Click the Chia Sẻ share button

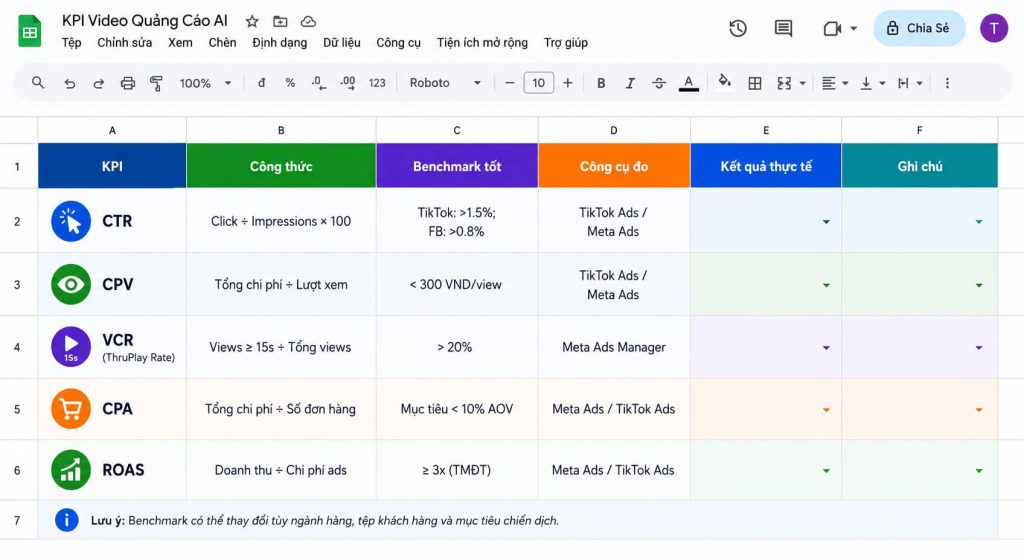(919, 28)
